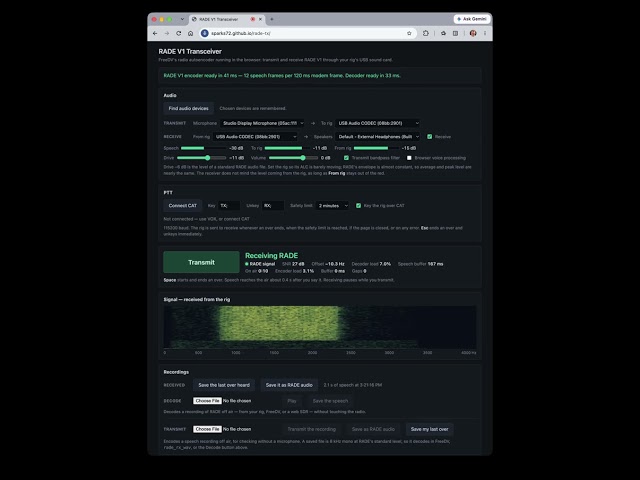Click the red recording indicator on the tab
This screenshot has width=640, height=480.
point(253,19)
